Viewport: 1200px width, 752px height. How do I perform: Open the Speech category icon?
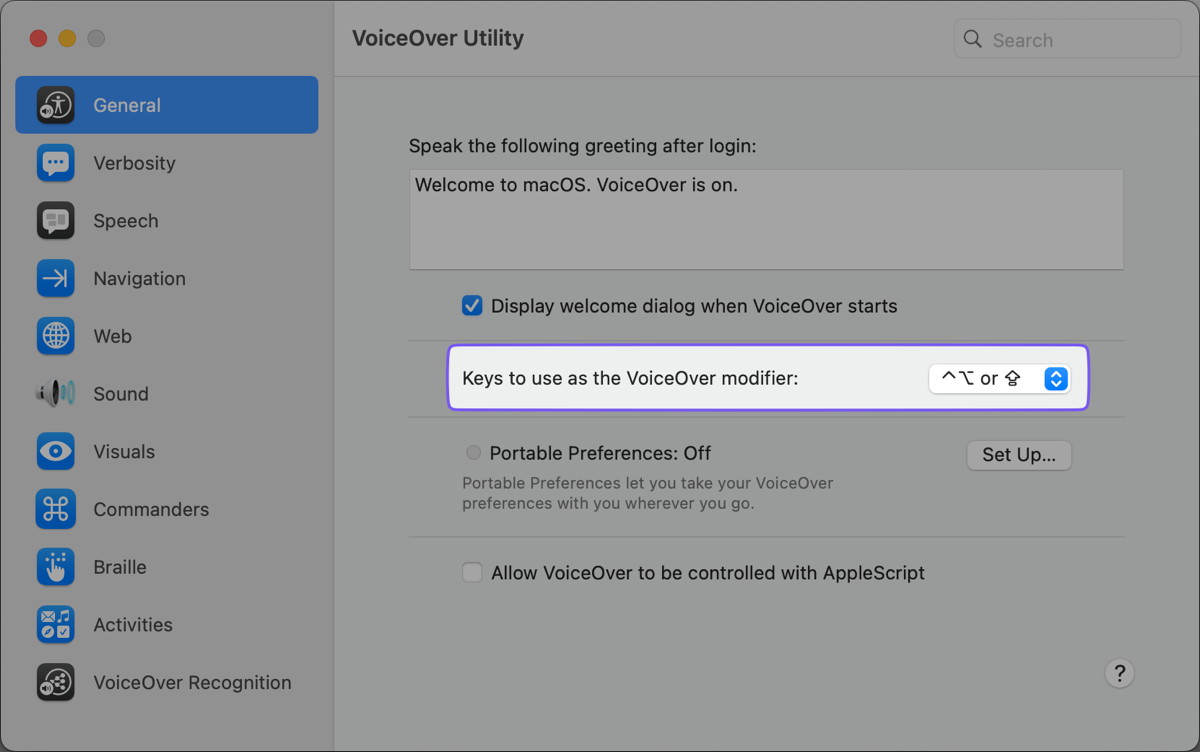click(x=56, y=221)
